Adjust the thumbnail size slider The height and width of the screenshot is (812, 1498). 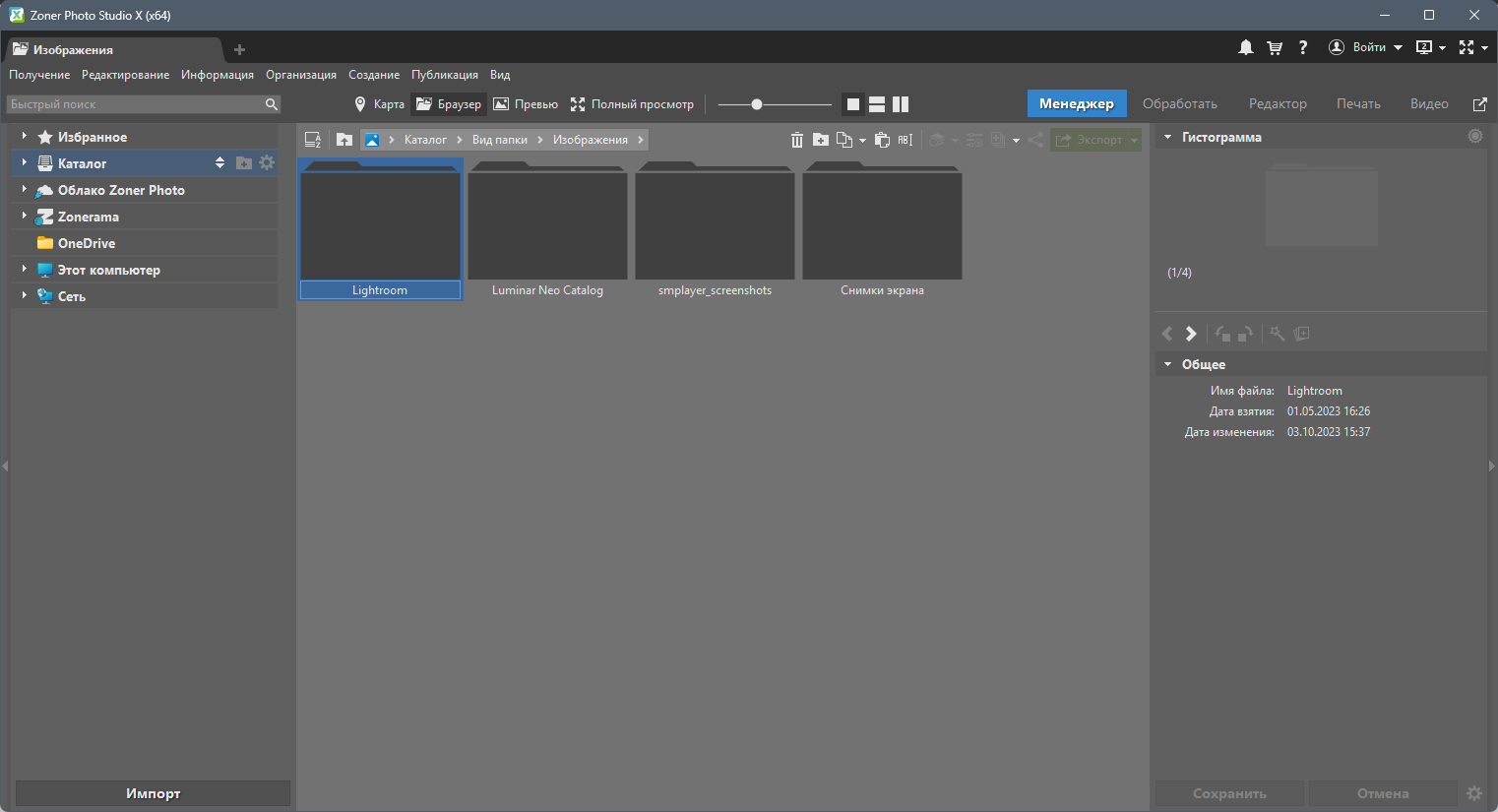(x=756, y=103)
